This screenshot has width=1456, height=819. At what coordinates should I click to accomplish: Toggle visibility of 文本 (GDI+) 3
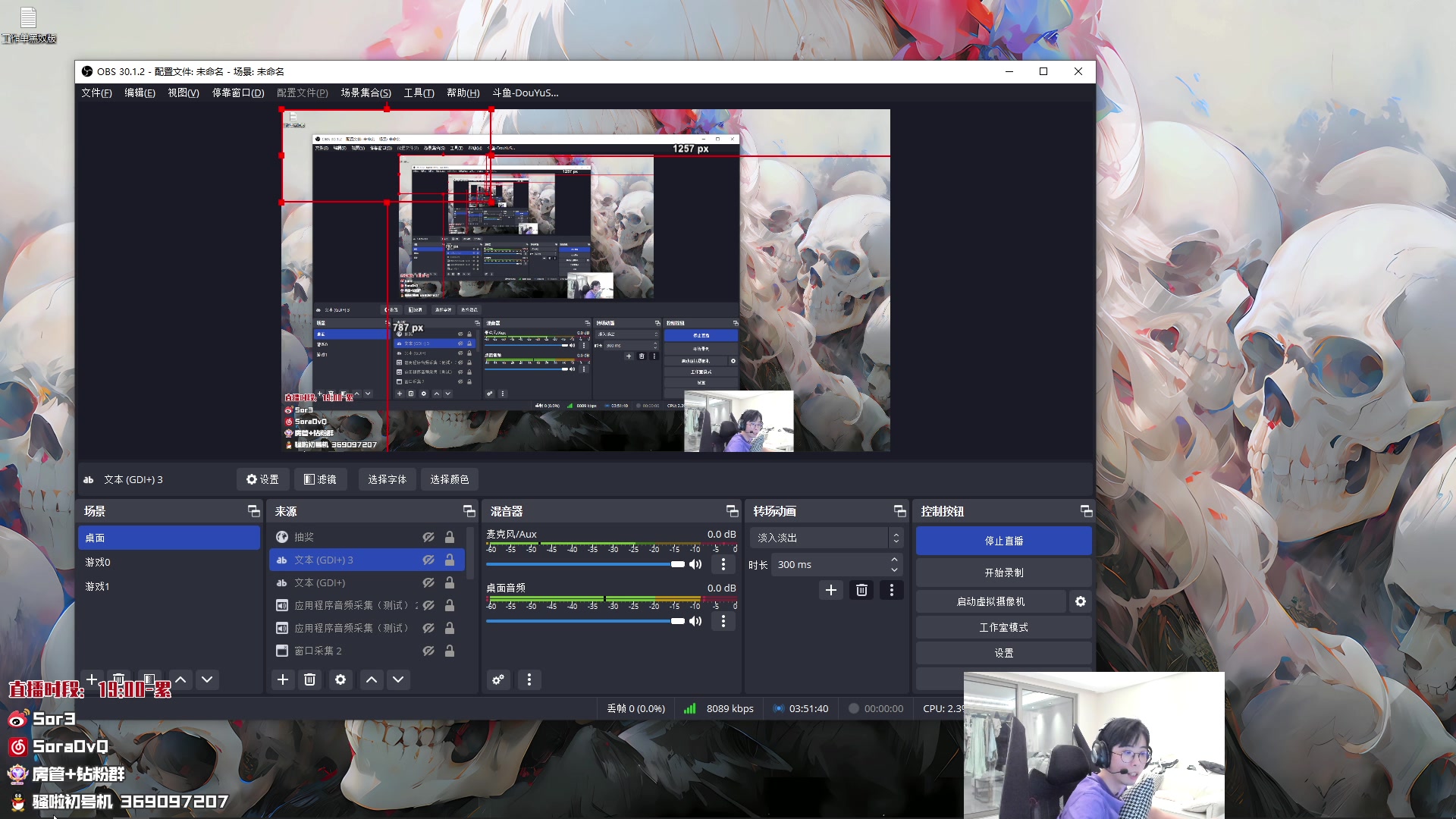(x=428, y=560)
